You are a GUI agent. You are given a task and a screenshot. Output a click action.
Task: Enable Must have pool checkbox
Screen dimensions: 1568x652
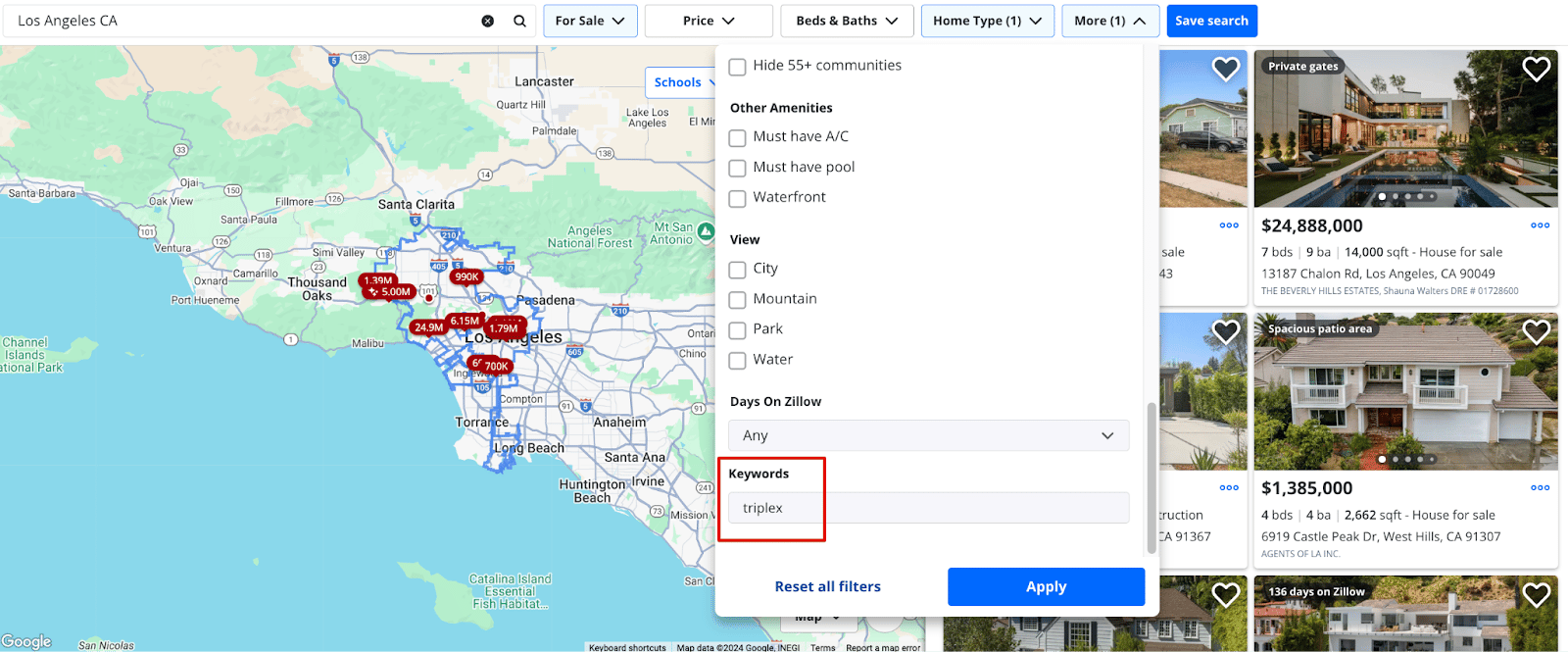[738, 169]
